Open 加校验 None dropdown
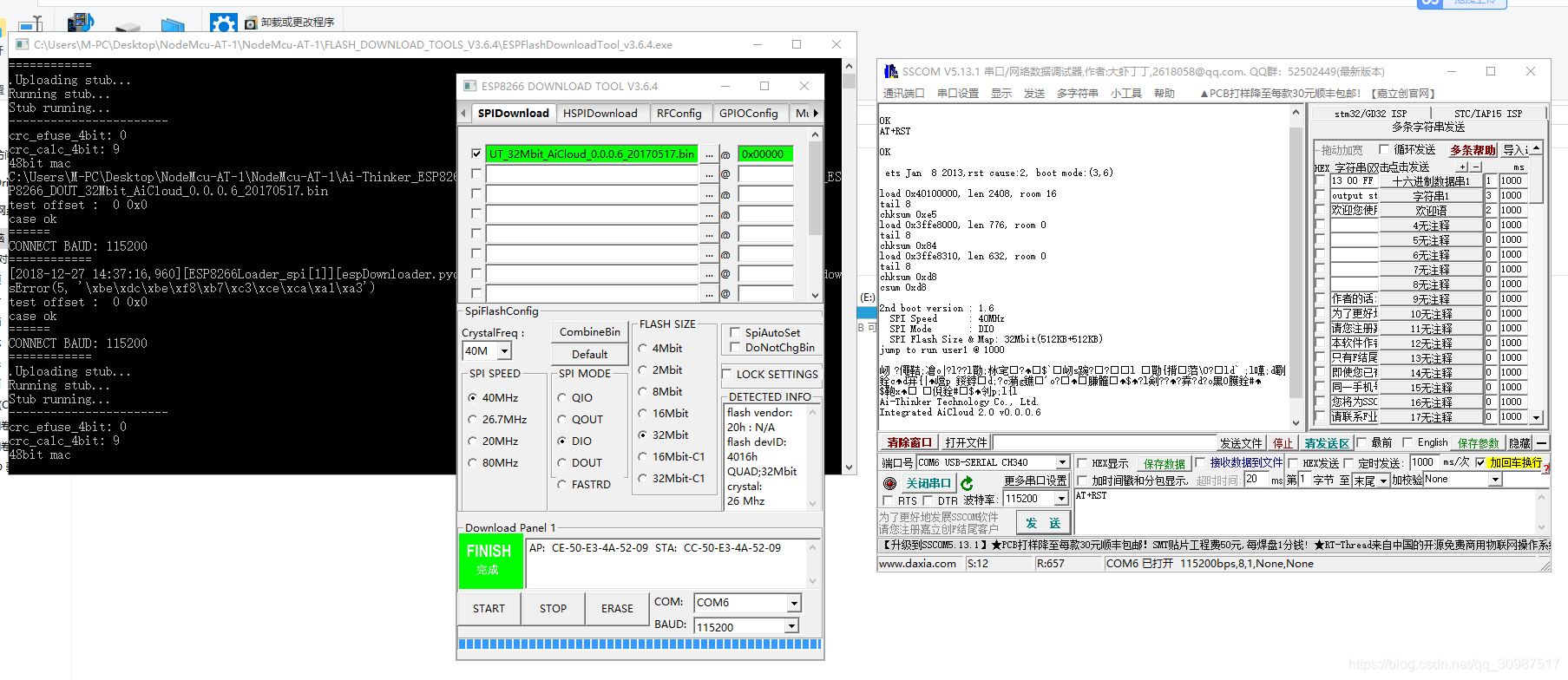 click(1495, 480)
